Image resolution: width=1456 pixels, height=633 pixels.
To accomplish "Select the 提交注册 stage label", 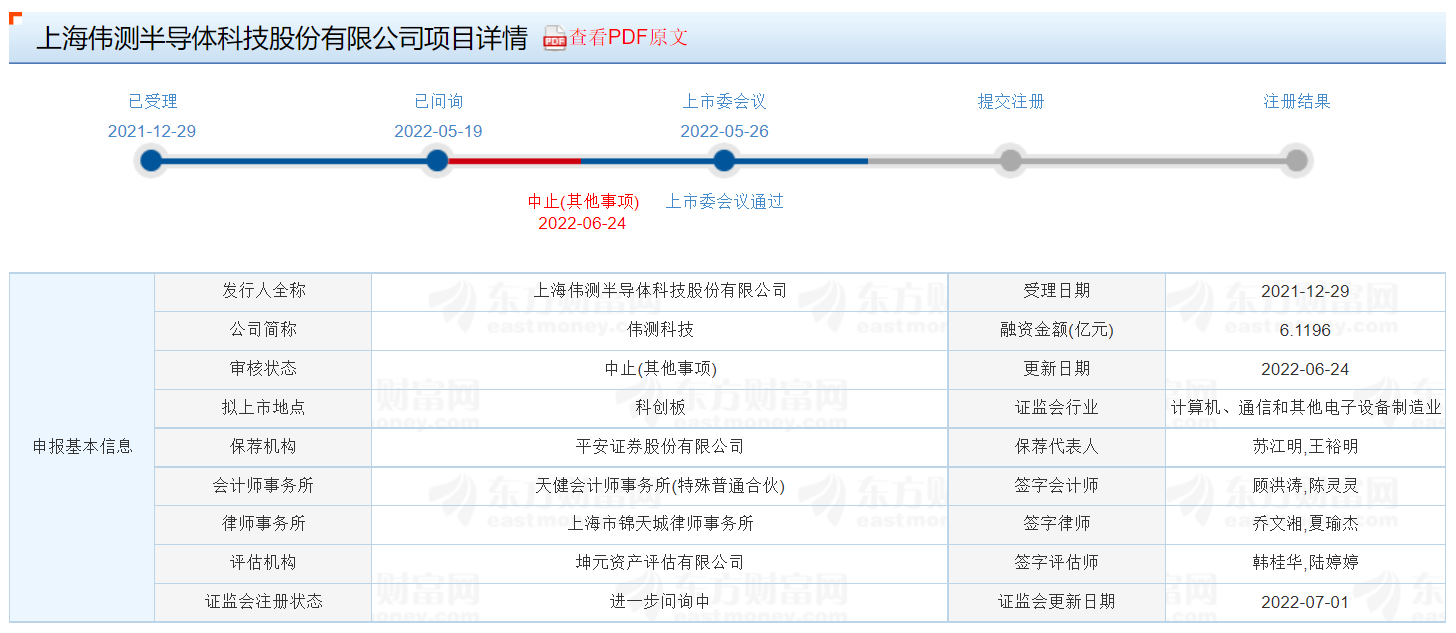I will pyautogui.click(x=1010, y=101).
